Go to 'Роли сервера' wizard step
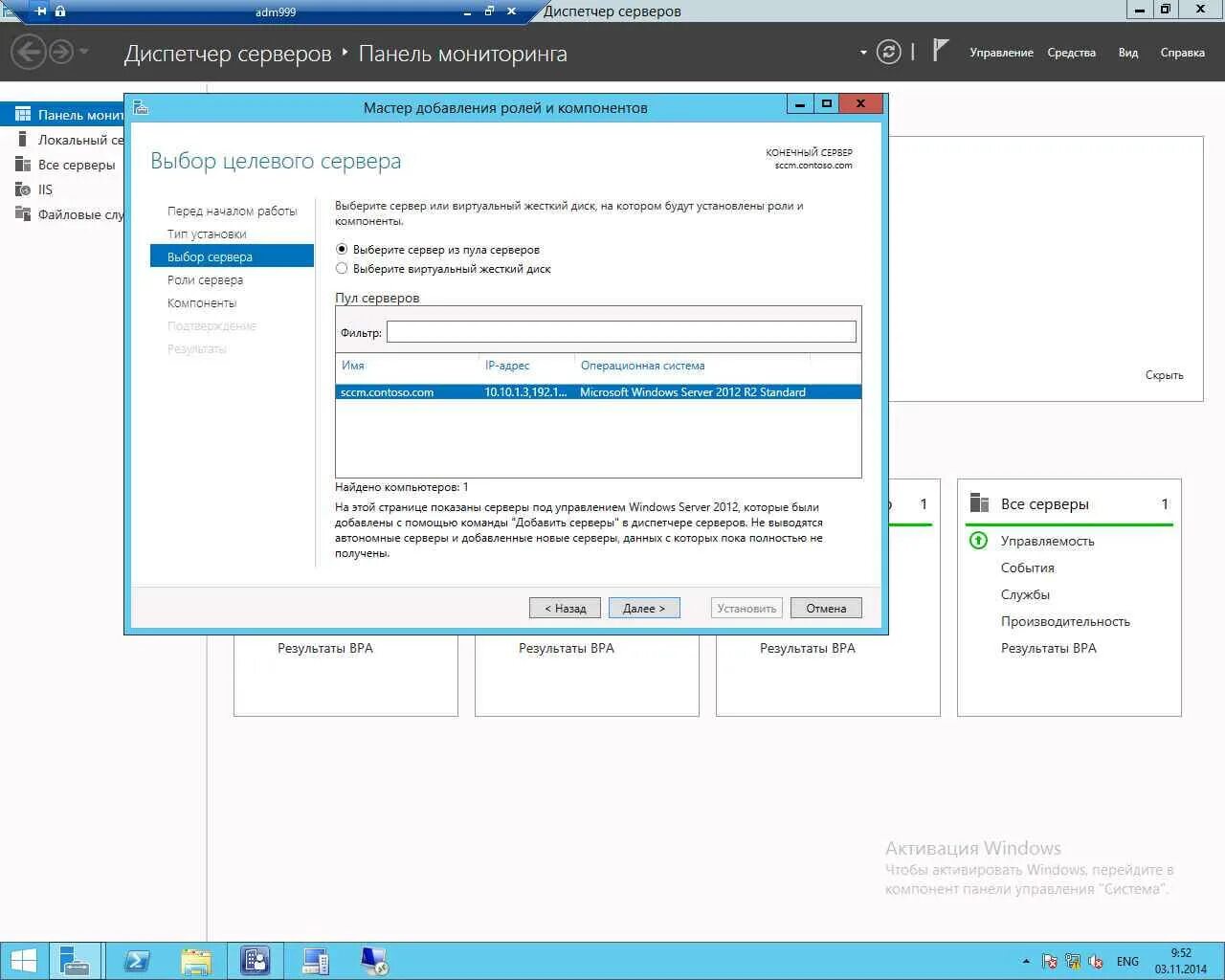 point(205,279)
